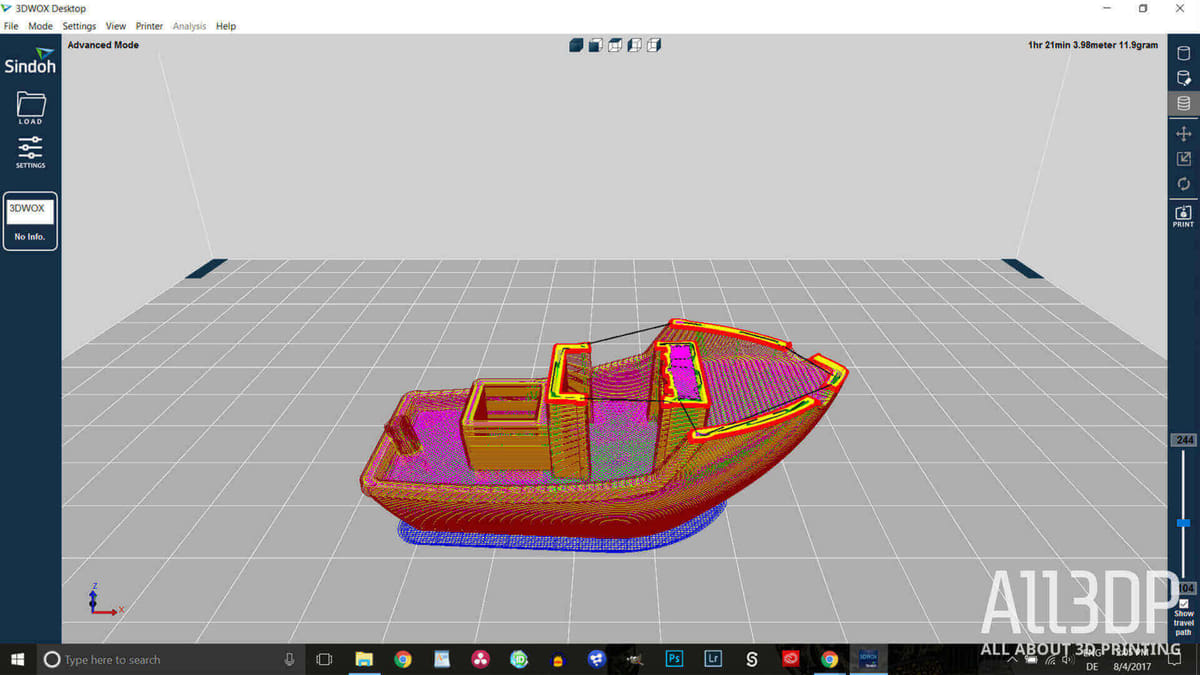1200x675 pixels.
Task: Toggle the Show travel path checkbox
Action: [1184, 604]
